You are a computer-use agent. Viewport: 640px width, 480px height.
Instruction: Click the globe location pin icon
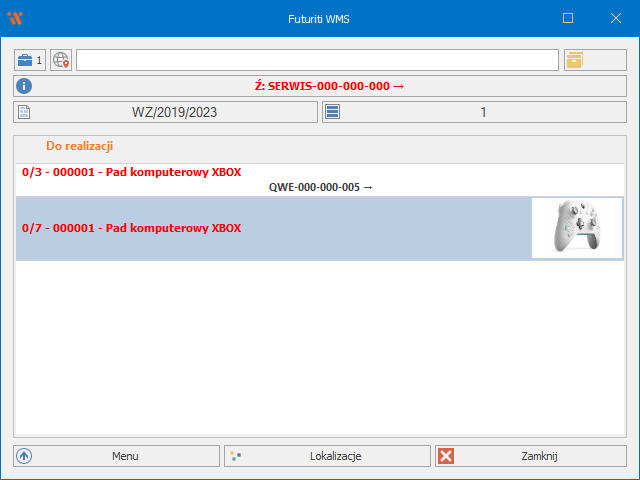coord(61,60)
